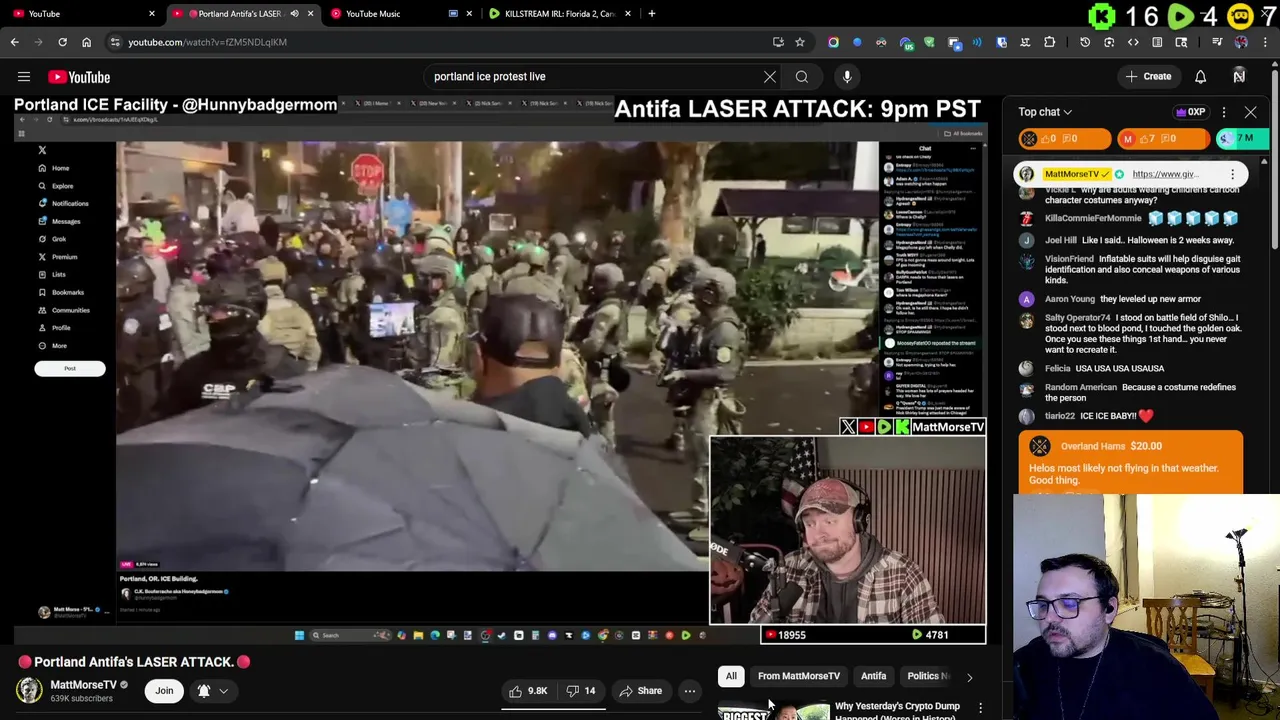Open the Overland Hams $20 Super Chat
This screenshot has width=1280, height=720.
[1131, 462]
